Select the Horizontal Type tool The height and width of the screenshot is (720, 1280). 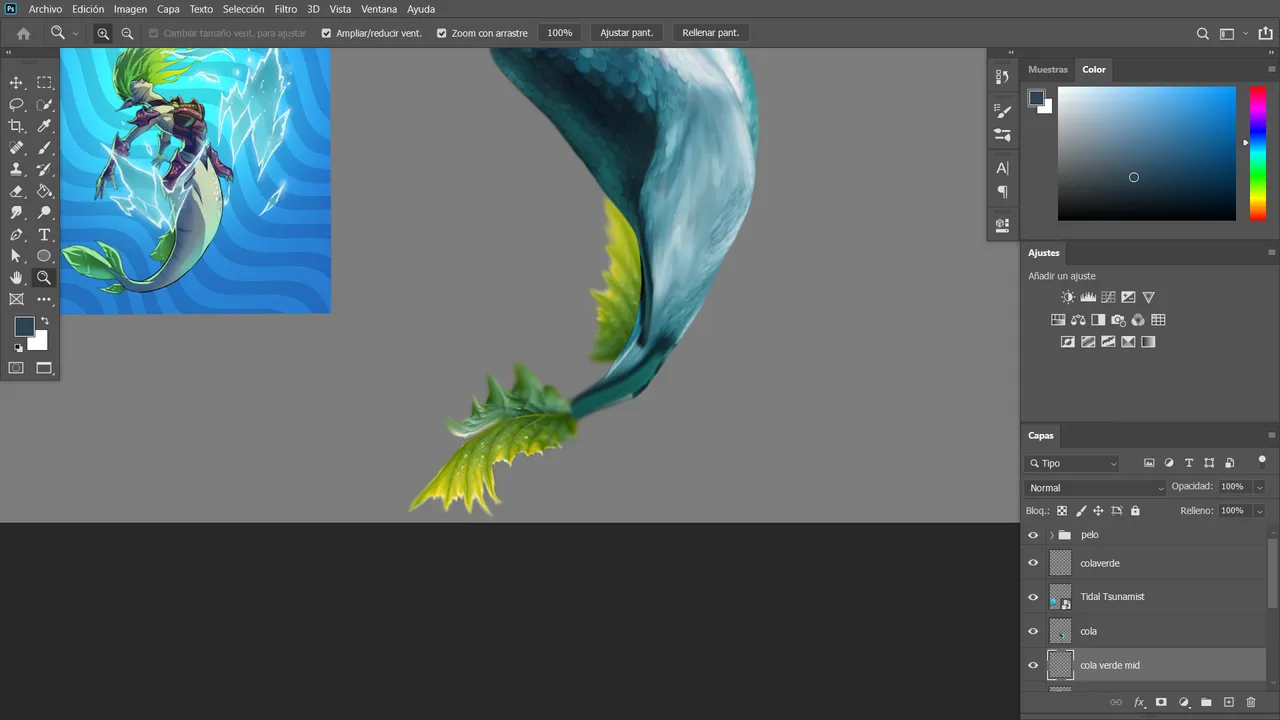pos(44,235)
